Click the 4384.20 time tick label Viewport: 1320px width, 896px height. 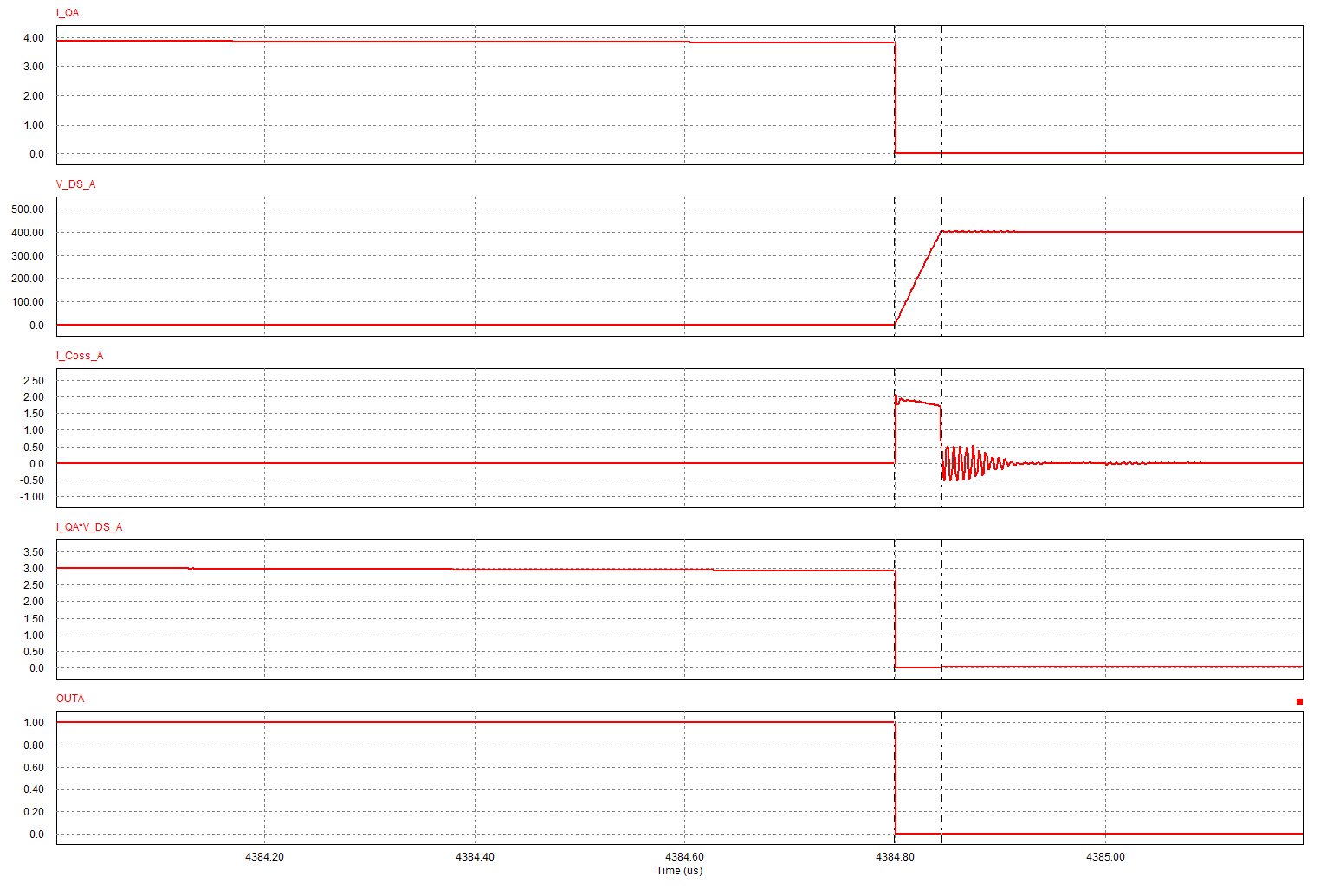(x=264, y=857)
